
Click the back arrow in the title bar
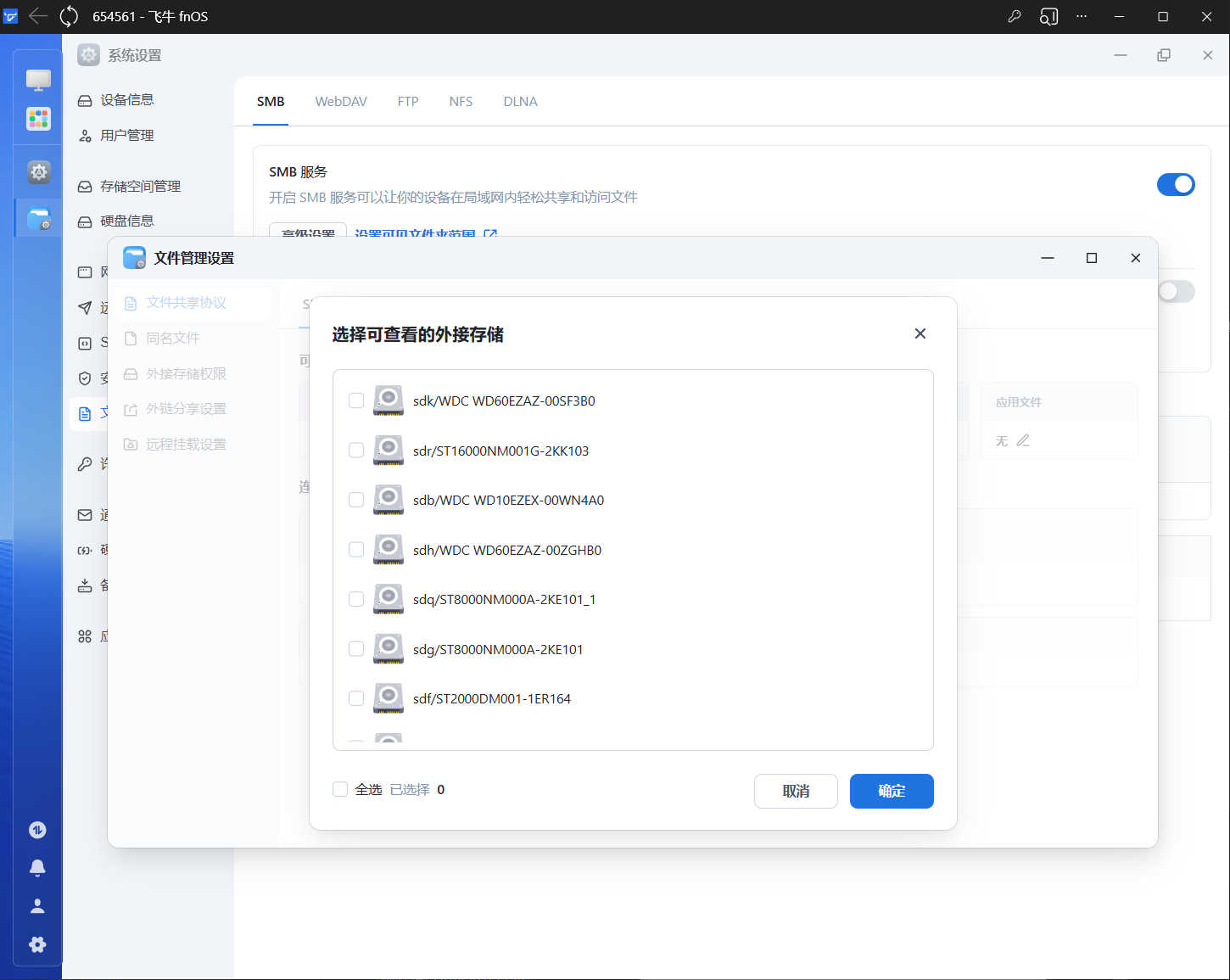(x=38, y=15)
